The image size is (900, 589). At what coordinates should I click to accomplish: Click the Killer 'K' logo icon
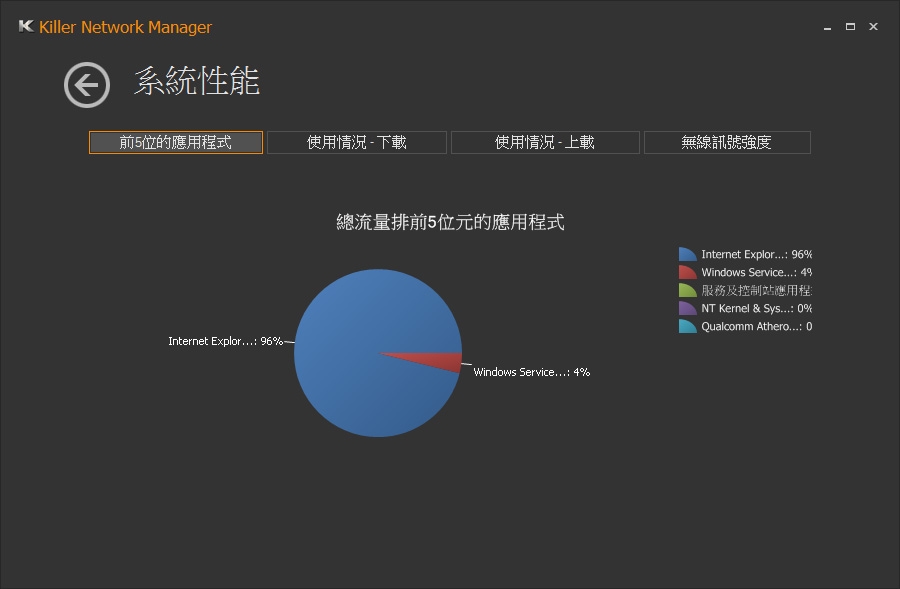[x=26, y=26]
